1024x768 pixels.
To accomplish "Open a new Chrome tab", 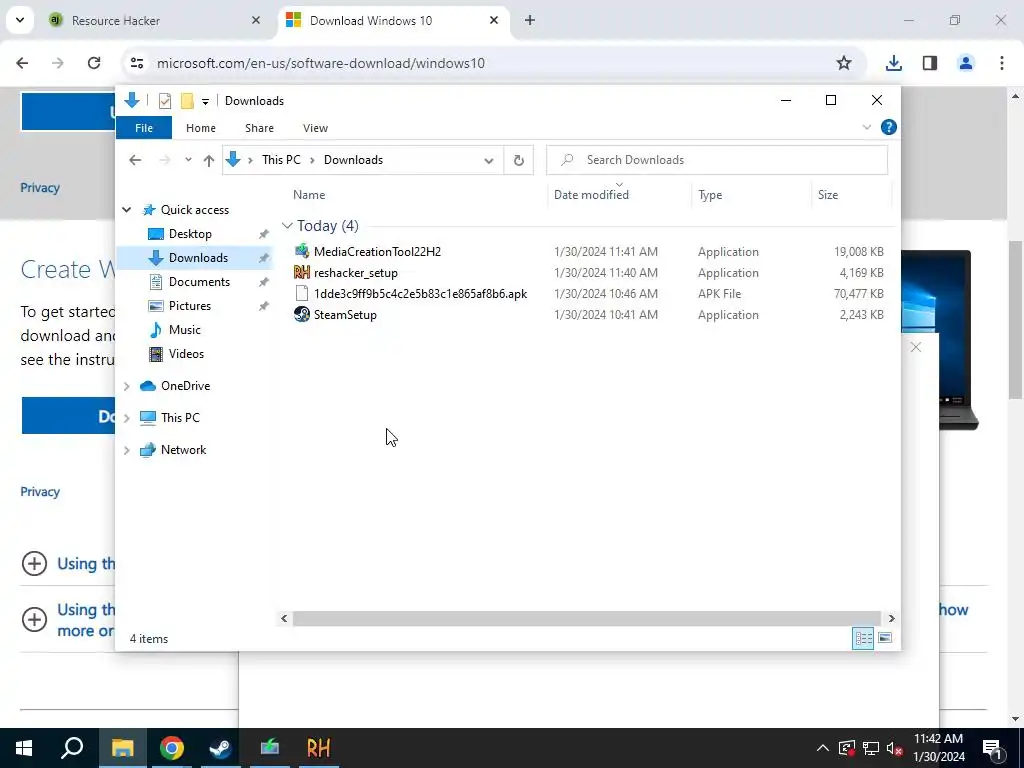I will [x=530, y=20].
